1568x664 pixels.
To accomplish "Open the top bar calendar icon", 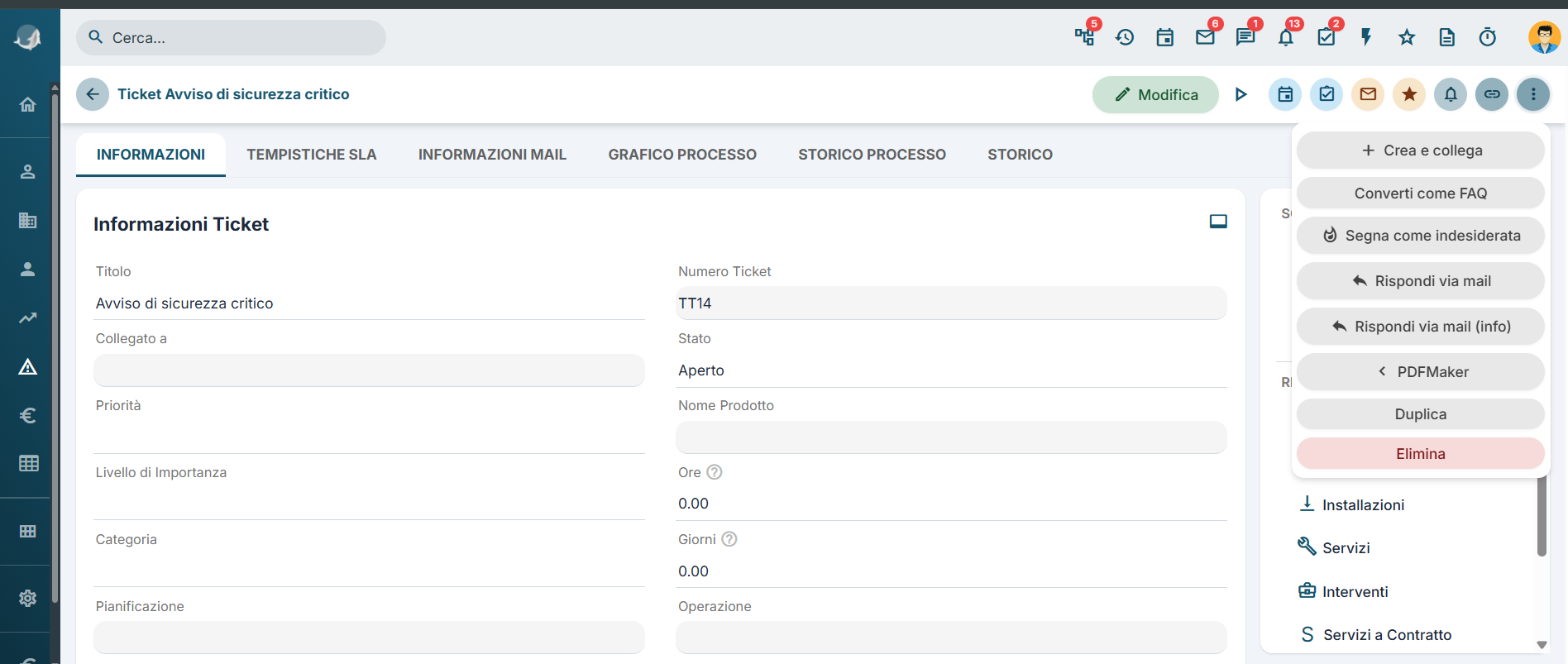I will click(1165, 37).
